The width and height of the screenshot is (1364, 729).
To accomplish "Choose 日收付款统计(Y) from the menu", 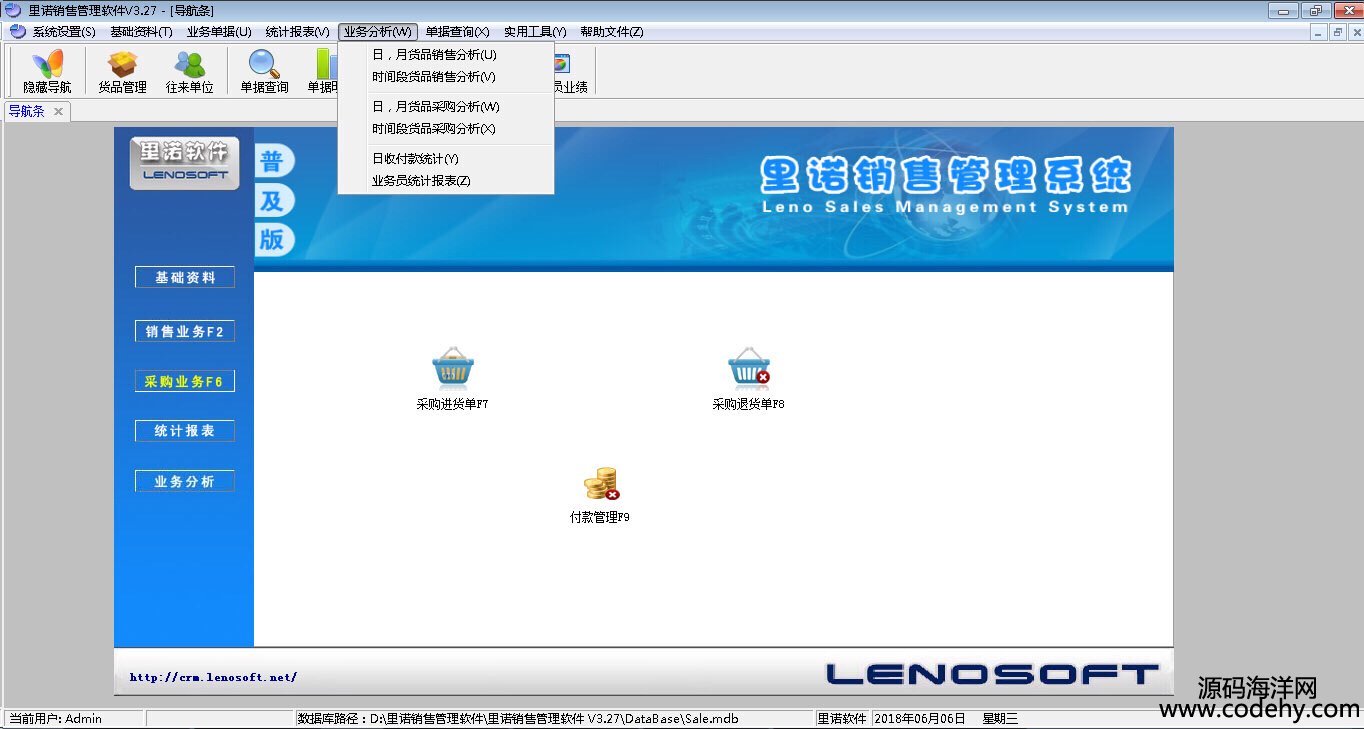I will tap(446, 159).
